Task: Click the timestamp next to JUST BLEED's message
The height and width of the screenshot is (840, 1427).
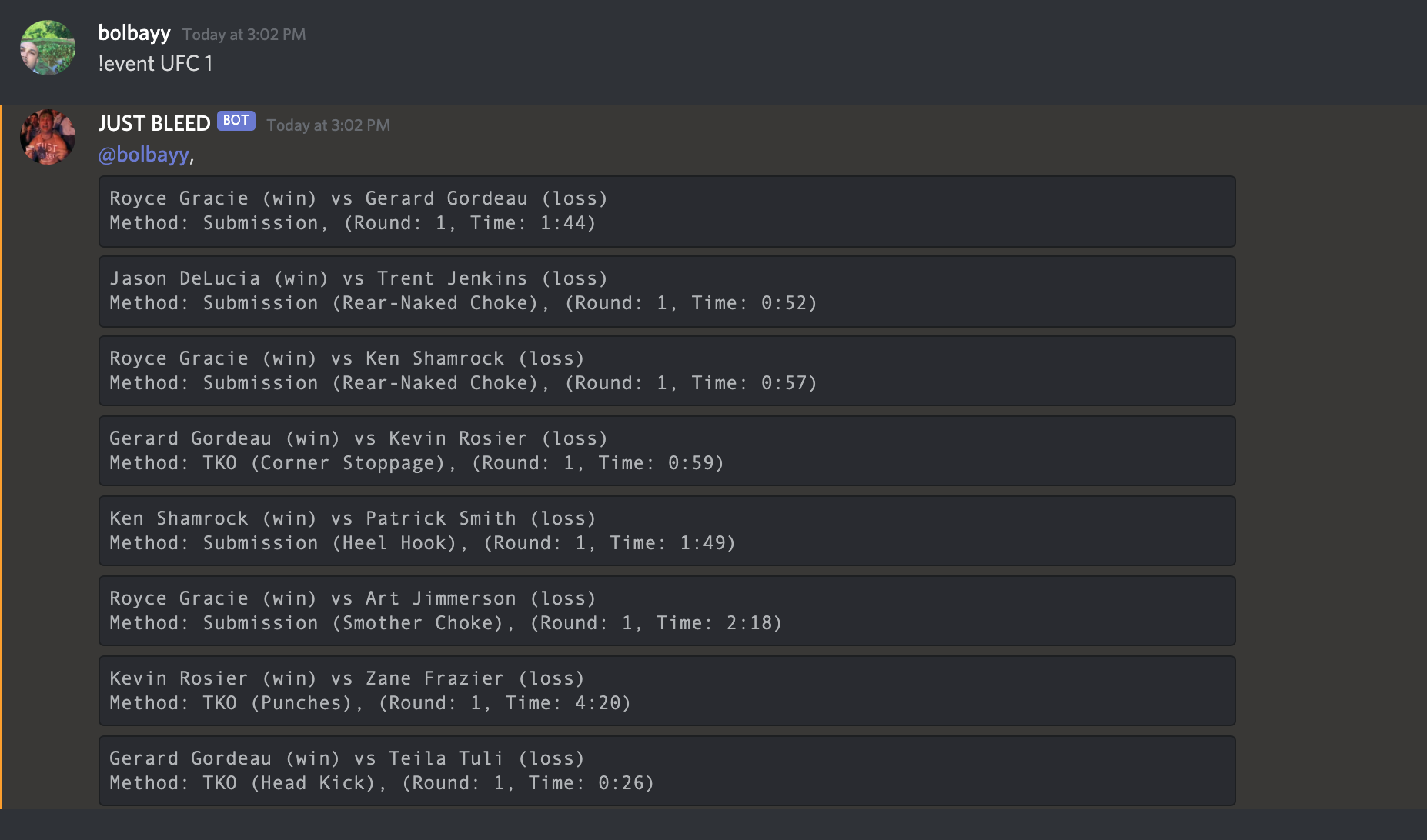Action: pyautogui.click(x=328, y=125)
